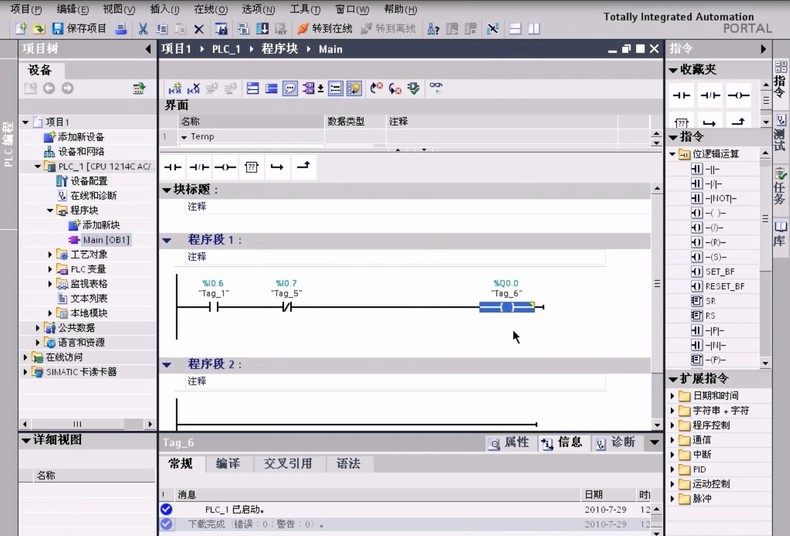Switch to the Compile tab in the info panel
790x536 pixels.
(228, 463)
